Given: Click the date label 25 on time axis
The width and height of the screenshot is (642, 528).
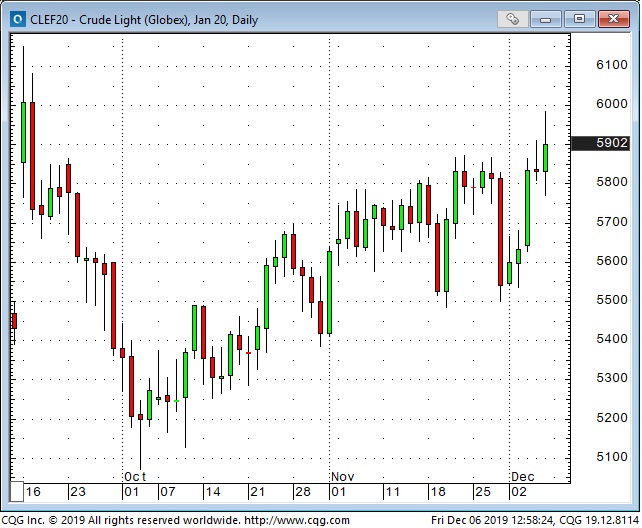Looking at the screenshot, I should pyautogui.click(x=483, y=492).
